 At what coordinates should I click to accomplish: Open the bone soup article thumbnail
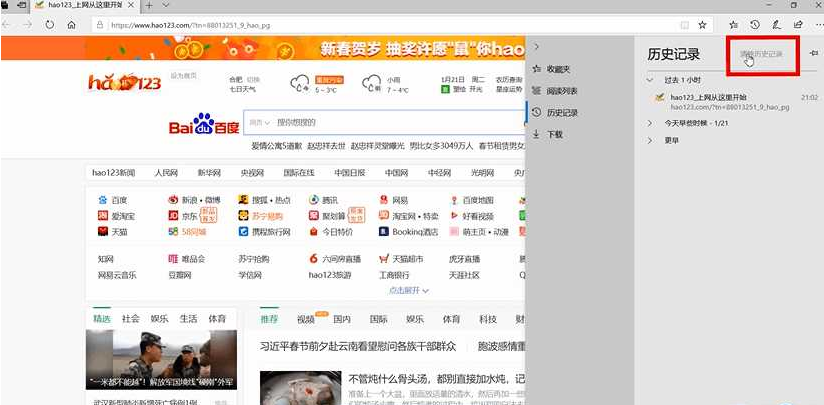(x=301, y=388)
